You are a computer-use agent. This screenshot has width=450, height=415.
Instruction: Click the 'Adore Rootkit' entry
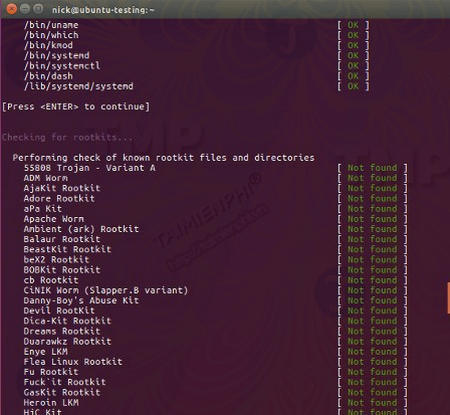pyautogui.click(x=59, y=198)
